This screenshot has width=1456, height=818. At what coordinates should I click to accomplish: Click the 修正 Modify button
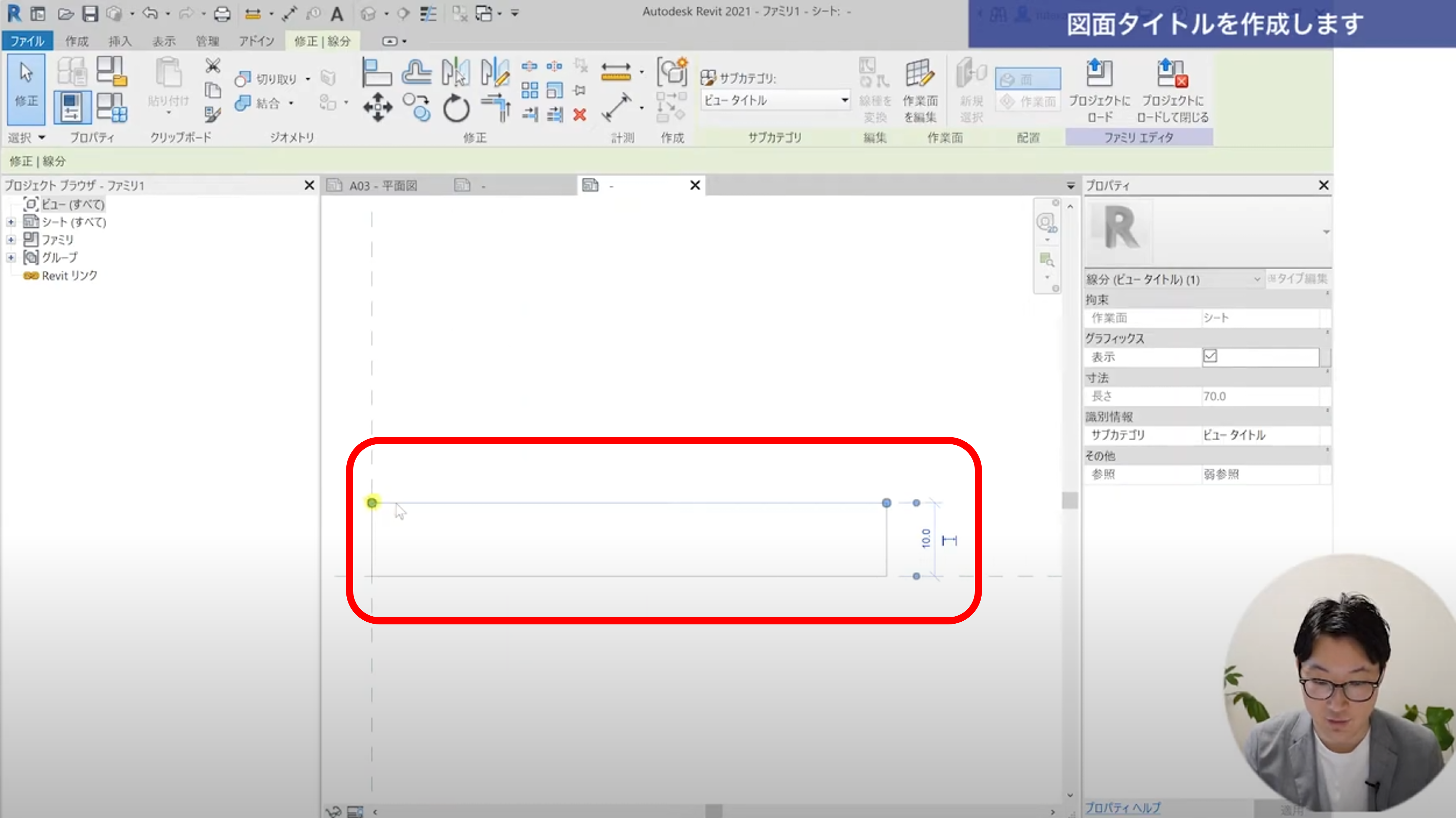click(x=26, y=89)
